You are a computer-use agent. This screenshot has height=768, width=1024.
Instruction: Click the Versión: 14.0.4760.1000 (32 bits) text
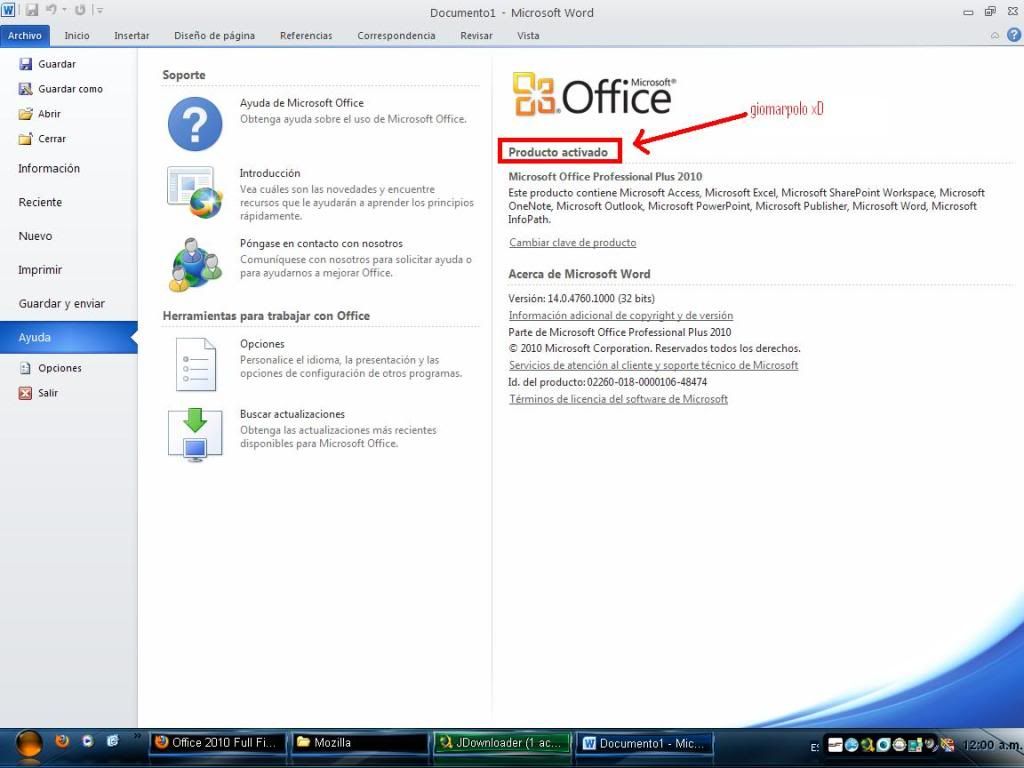(581, 298)
